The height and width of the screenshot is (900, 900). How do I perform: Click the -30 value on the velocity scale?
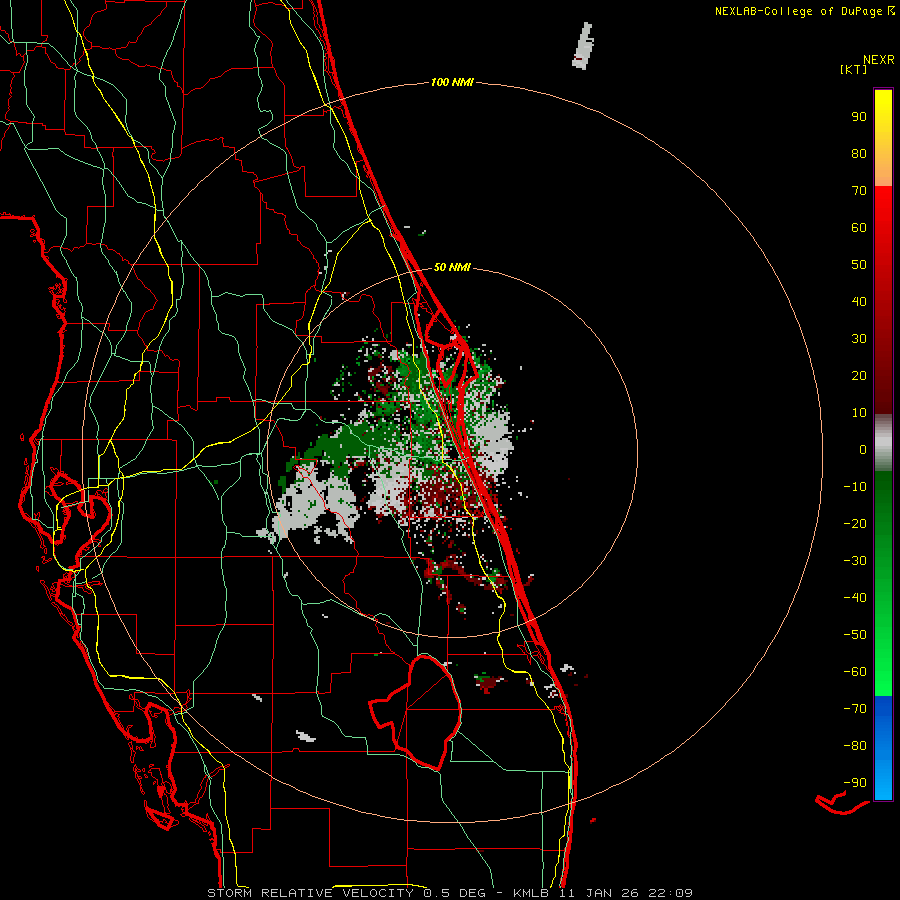click(855, 561)
